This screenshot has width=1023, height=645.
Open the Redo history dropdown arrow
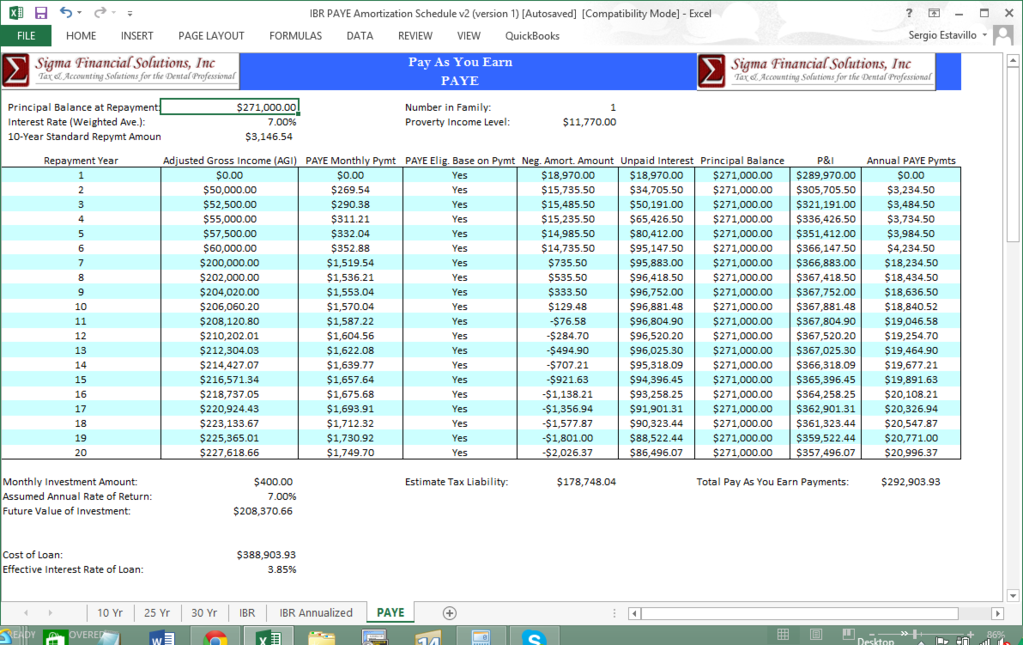click(x=114, y=13)
